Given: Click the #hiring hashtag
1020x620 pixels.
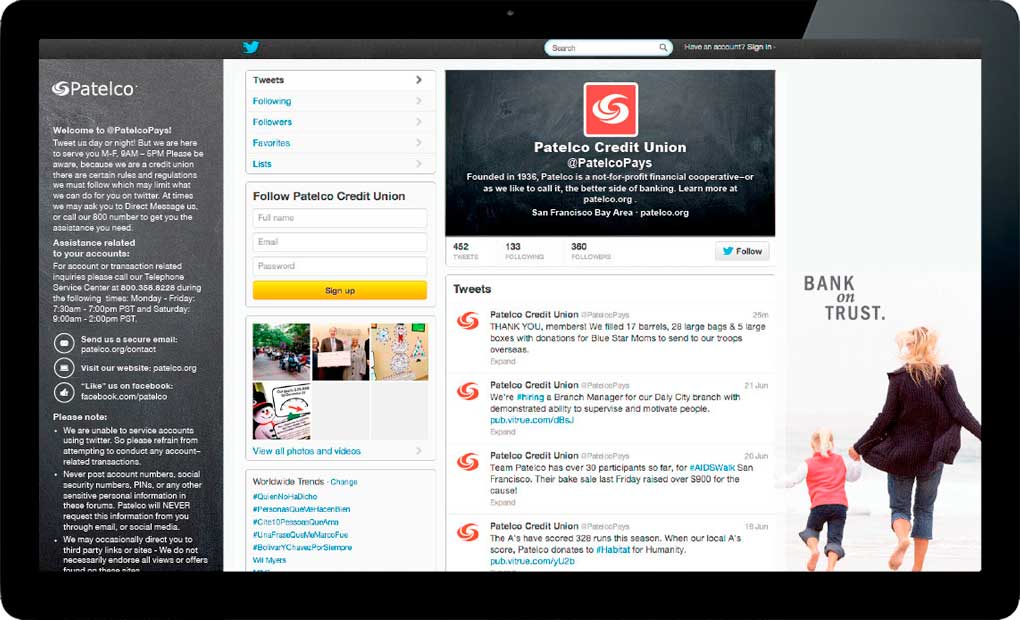Looking at the screenshot, I should click(530, 397).
